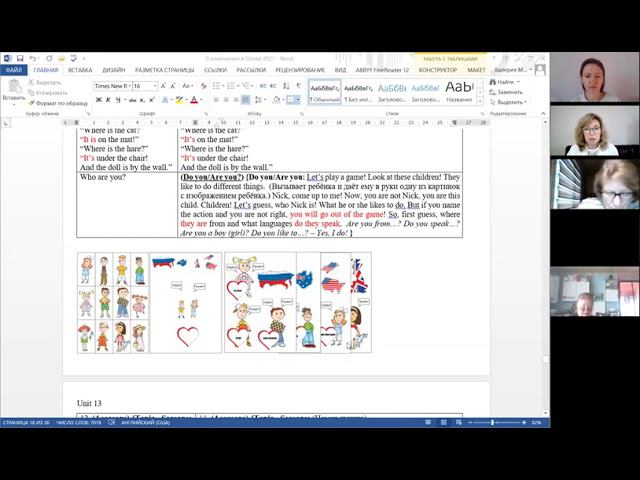Open Выделить selection dropdown

[509, 102]
